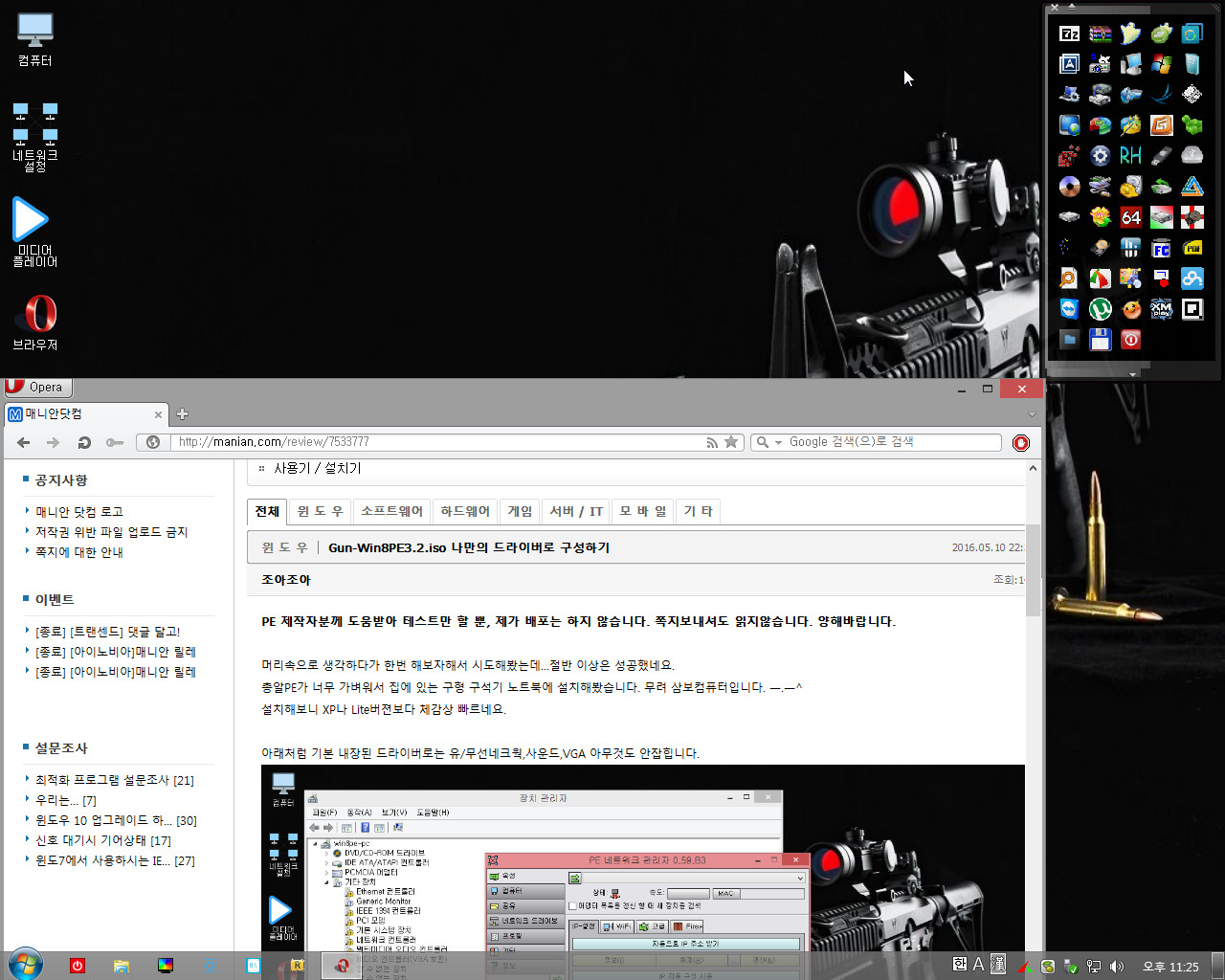This screenshot has height=980, width=1225.
Task: Open 매니안 닷컴 로고 notice link
Action: 79,512
